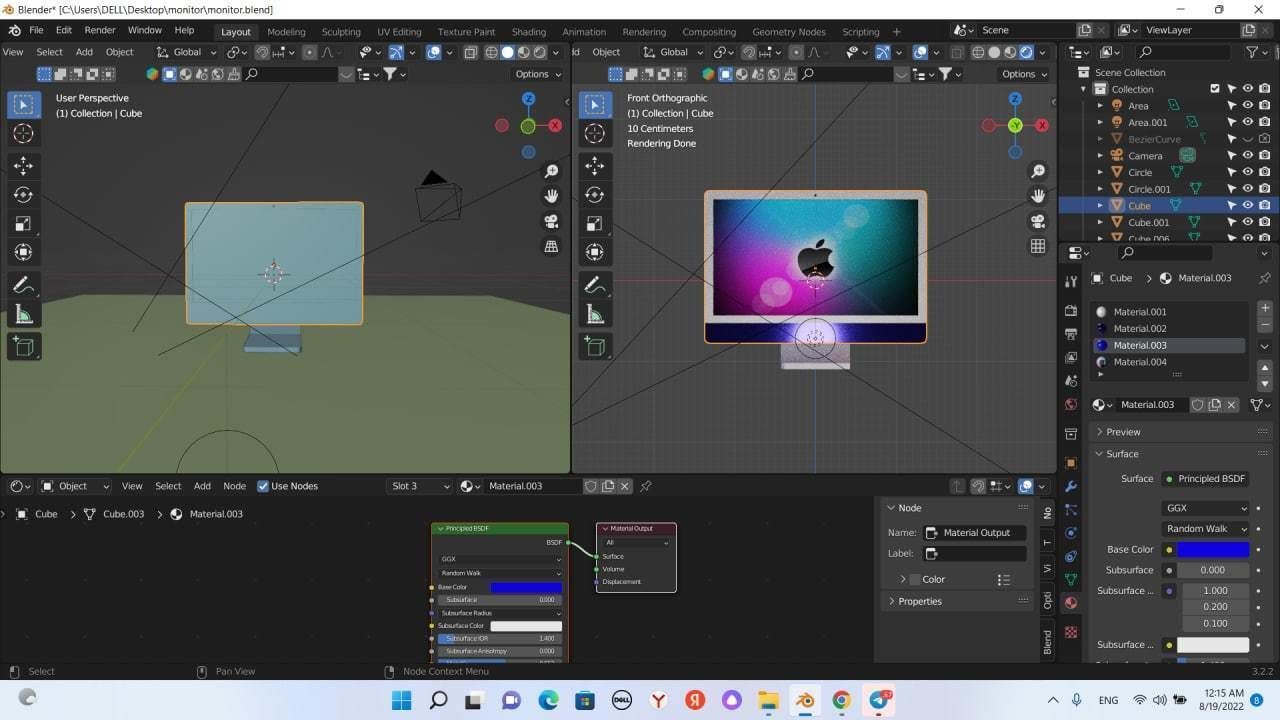
Task: Toggle selectability of Circle.001 object
Action: (x=1232, y=189)
